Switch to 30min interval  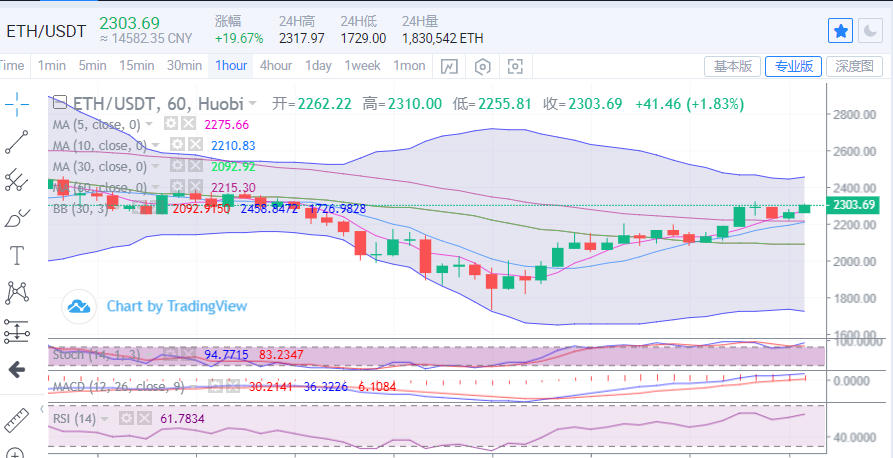[184, 66]
